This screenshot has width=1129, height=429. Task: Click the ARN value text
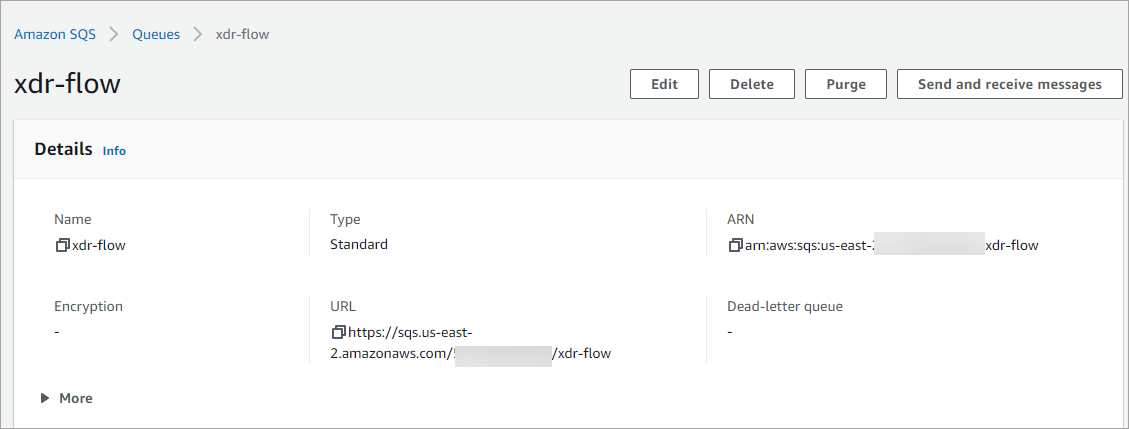891,245
